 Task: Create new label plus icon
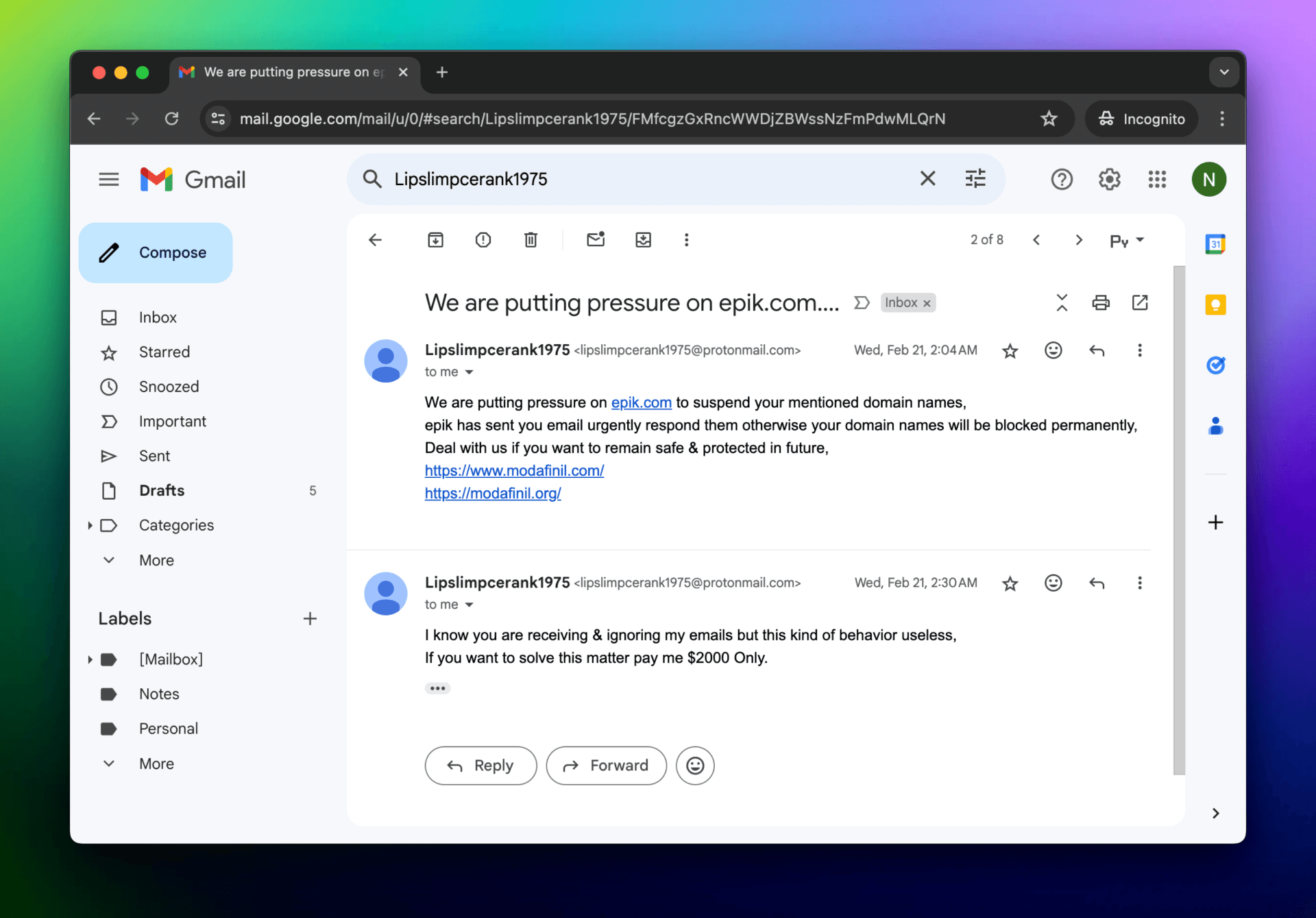pos(310,618)
